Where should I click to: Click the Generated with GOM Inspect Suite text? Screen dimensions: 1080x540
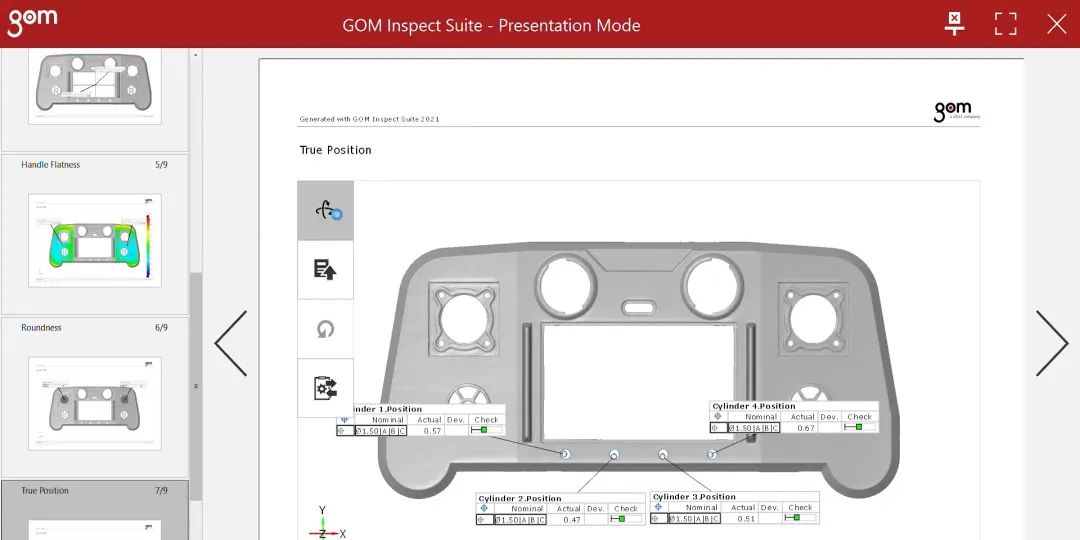369,119
